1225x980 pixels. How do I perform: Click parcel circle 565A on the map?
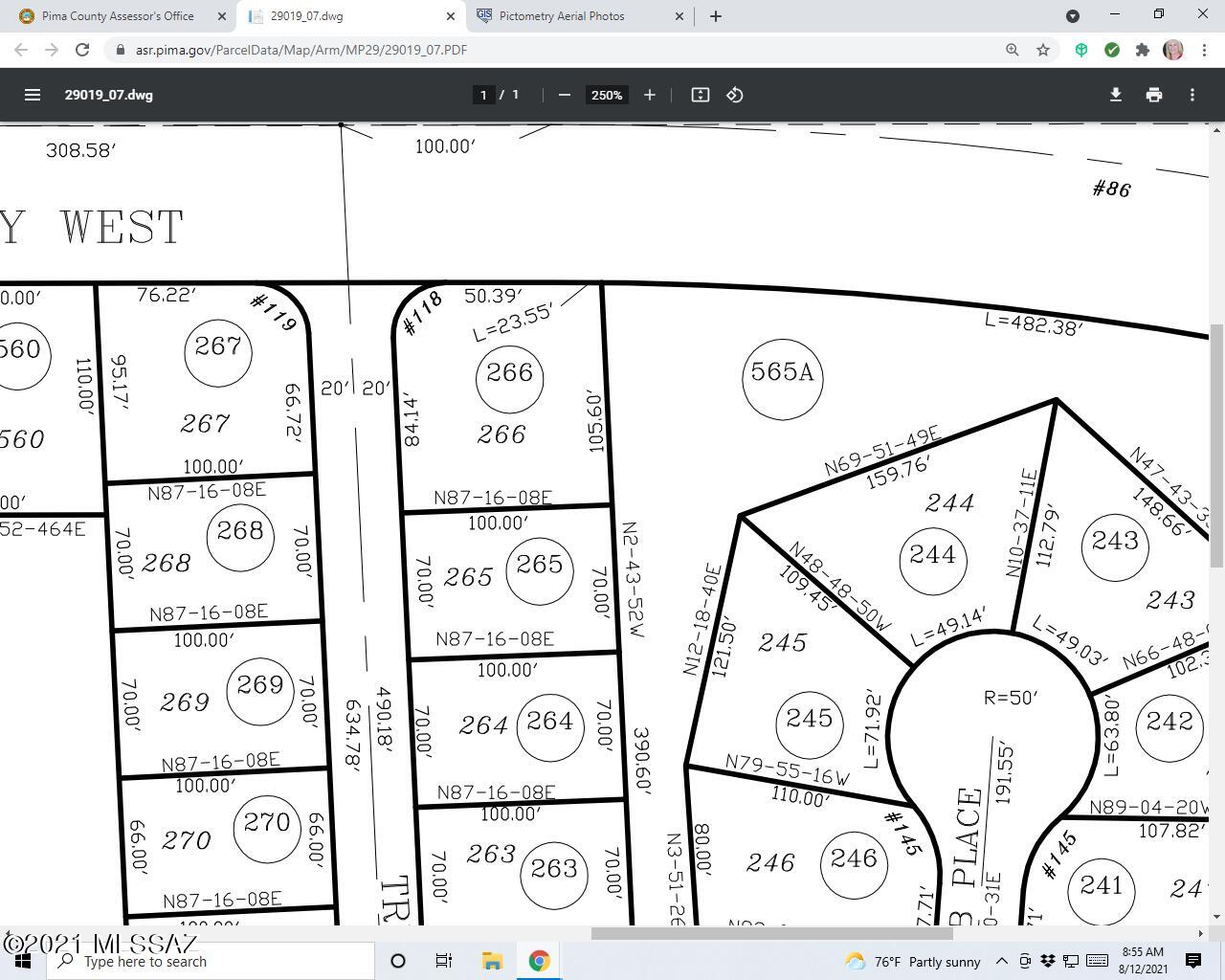(x=783, y=379)
